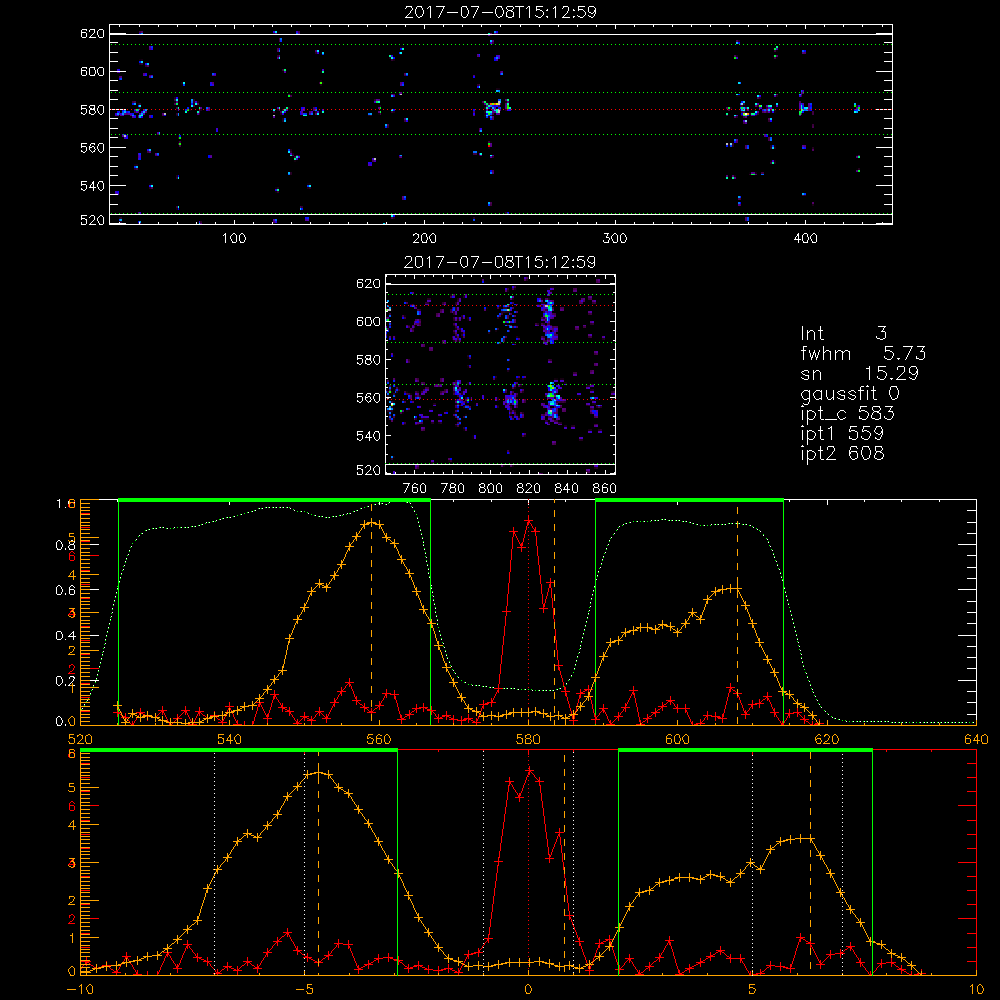Click the x-axis label 400 on top plot
The height and width of the screenshot is (1000, 1000).
805,239
